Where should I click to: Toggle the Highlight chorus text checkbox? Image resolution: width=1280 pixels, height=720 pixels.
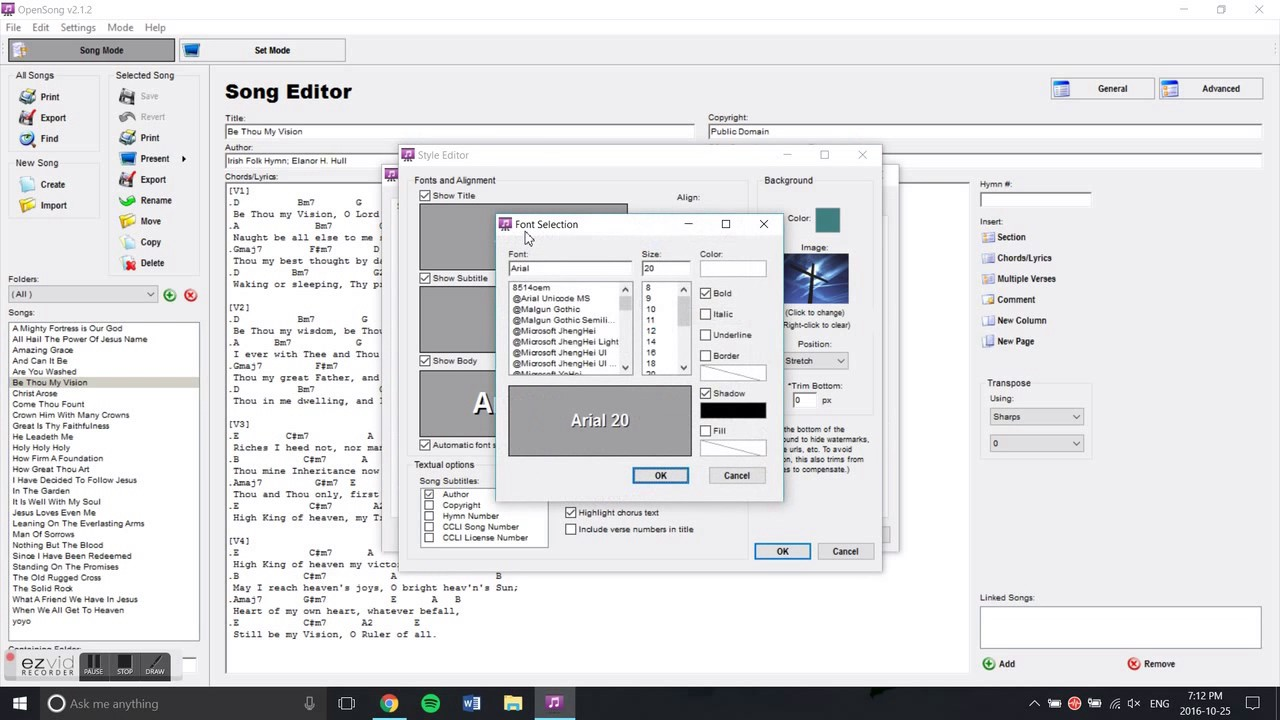click(571, 513)
